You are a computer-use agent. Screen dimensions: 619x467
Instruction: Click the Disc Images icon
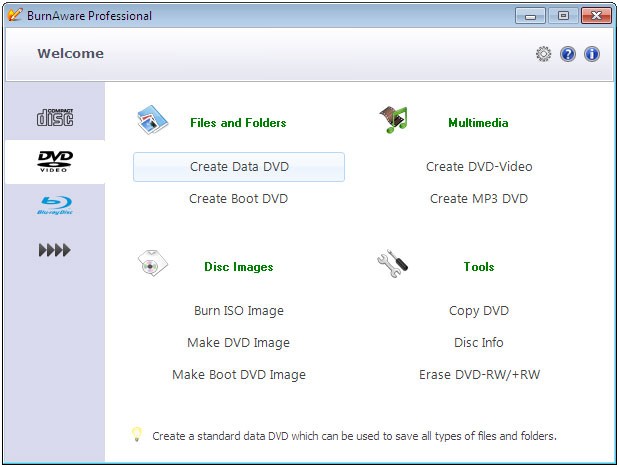pos(152,263)
